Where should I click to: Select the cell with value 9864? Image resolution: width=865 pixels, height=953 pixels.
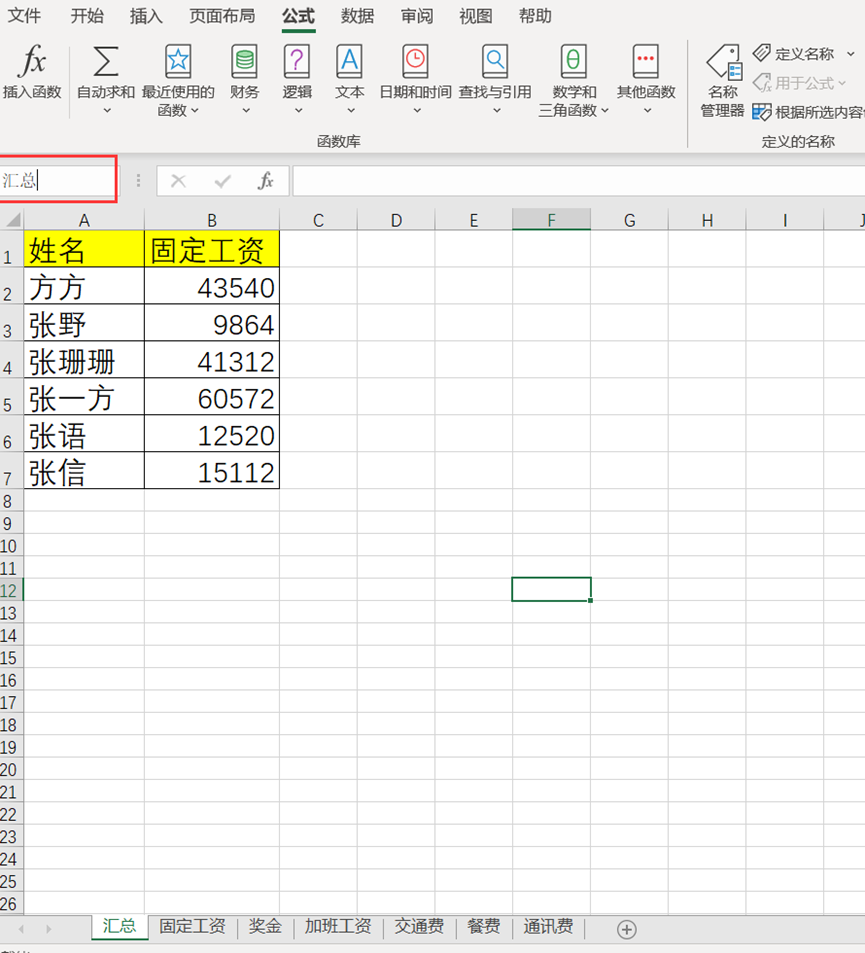(212, 323)
